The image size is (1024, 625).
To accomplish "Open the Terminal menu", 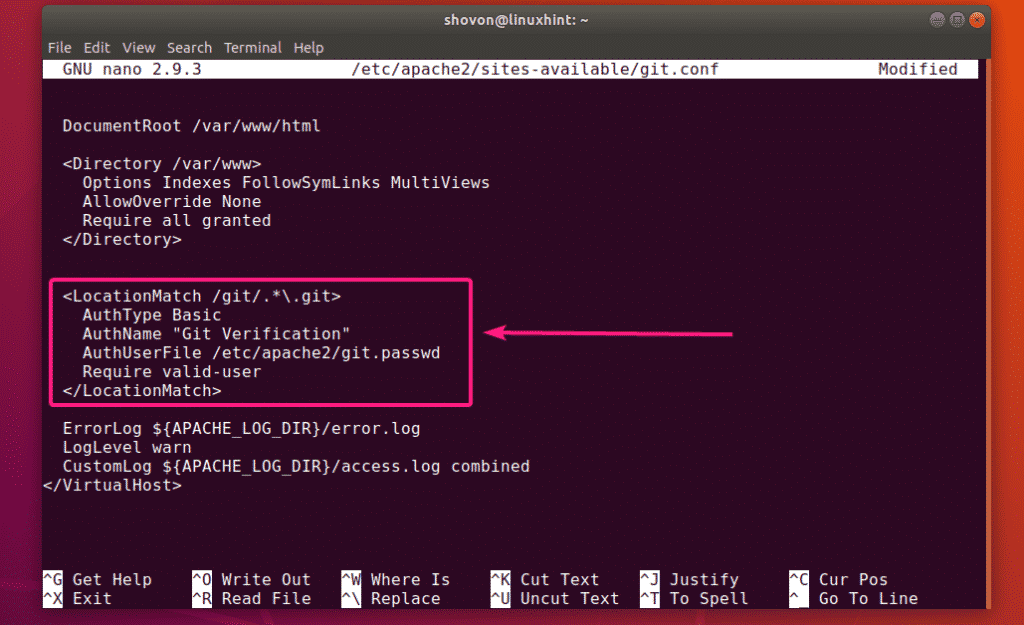I will [253, 48].
